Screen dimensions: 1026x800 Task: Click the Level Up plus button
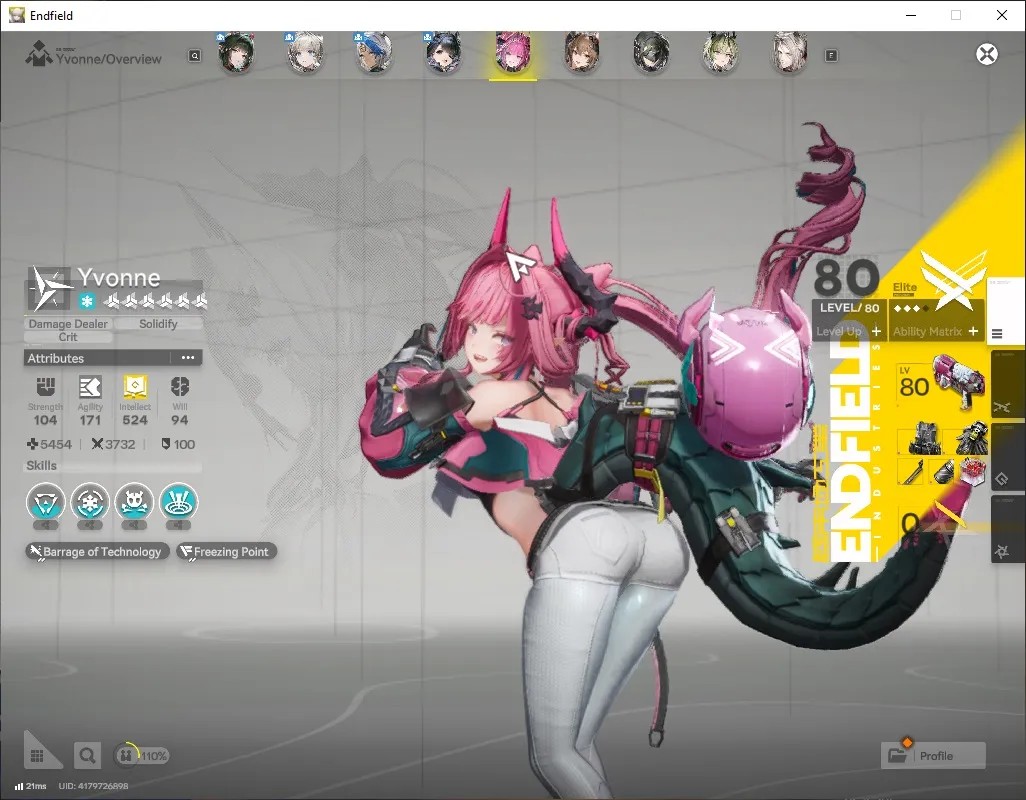(876, 332)
